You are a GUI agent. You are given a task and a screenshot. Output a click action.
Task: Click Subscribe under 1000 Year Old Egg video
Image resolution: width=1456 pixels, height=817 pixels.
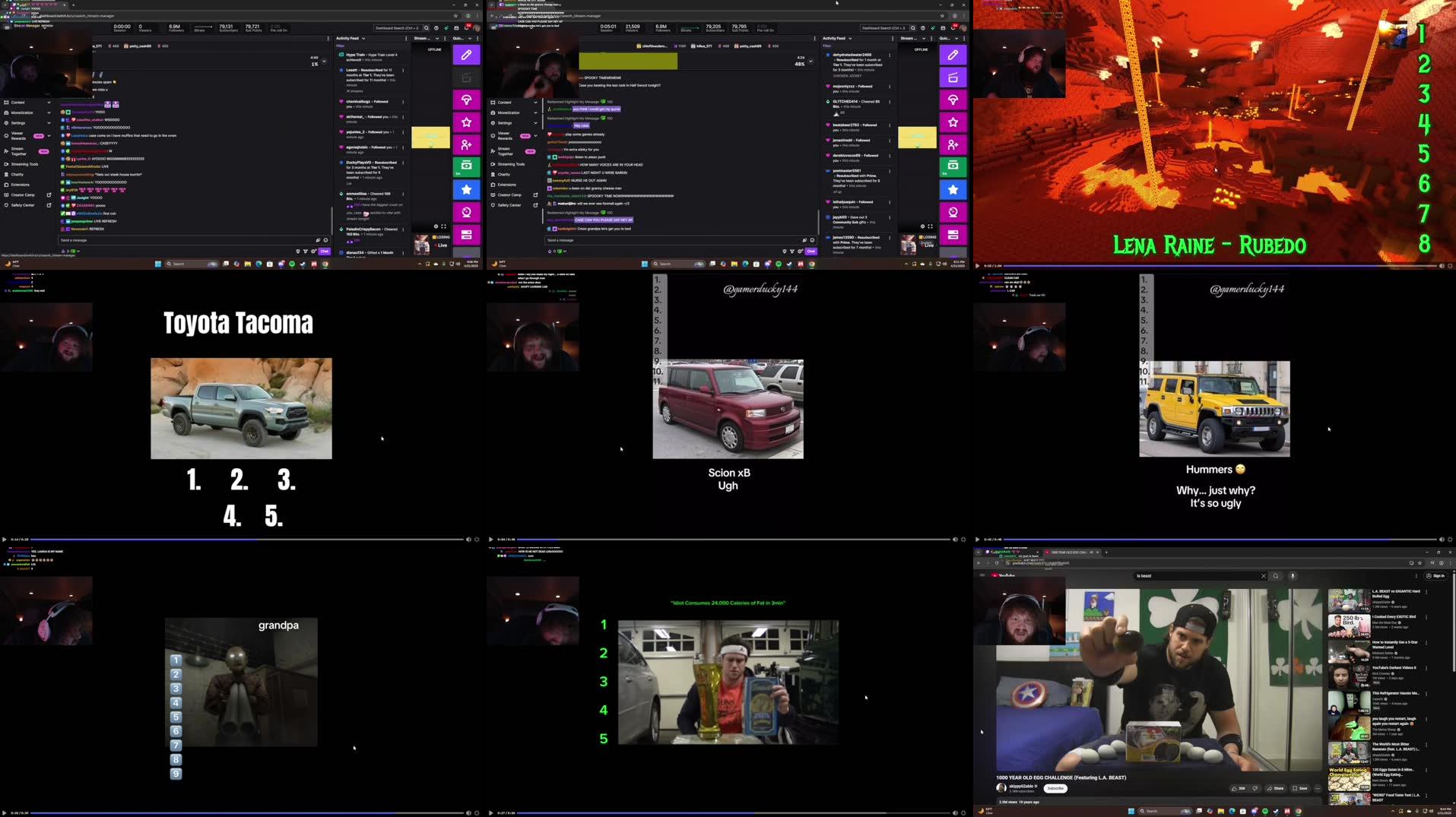[1055, 788]
